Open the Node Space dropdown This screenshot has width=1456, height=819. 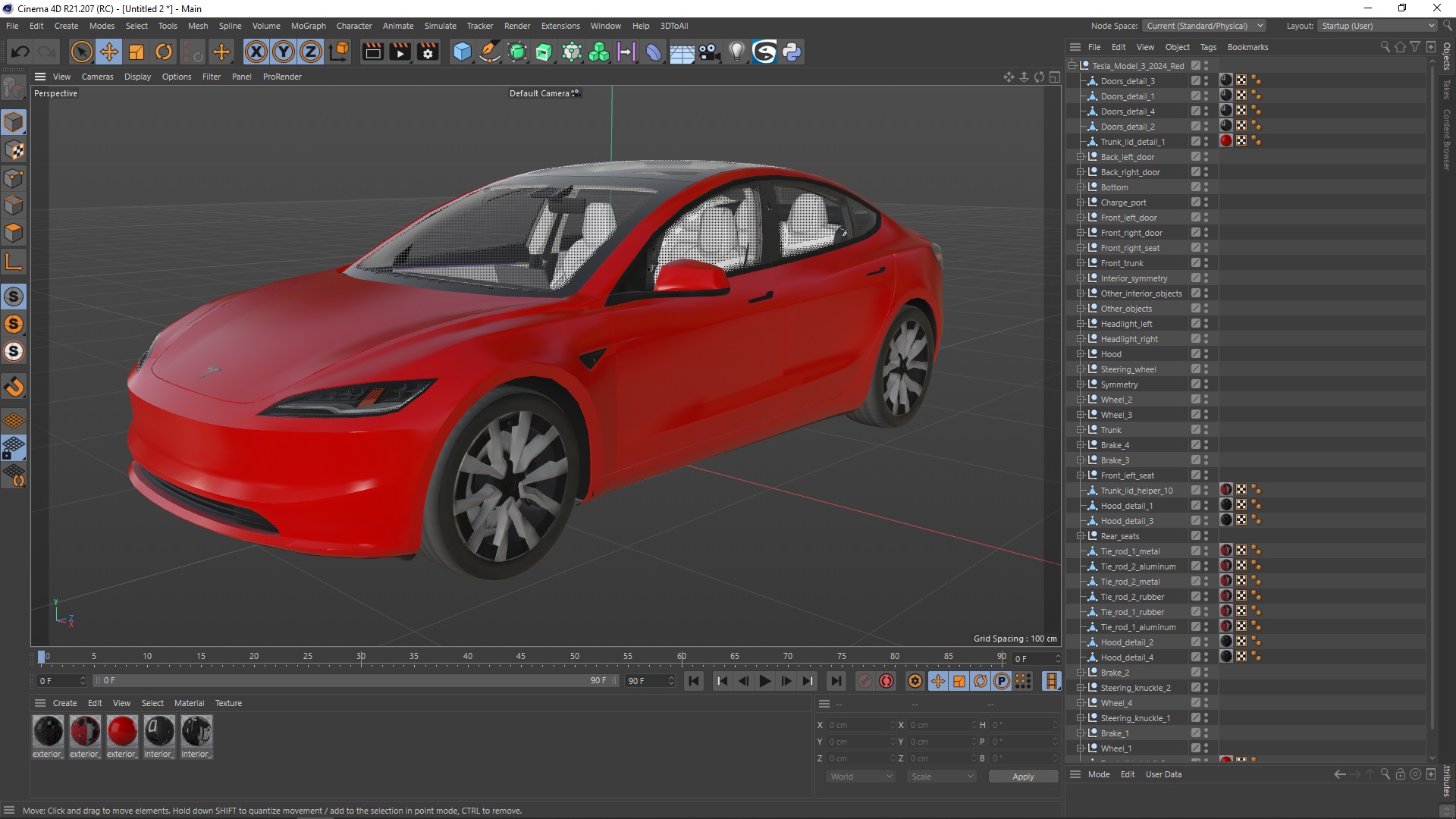pyautogui.click(x=1204, y=26)
